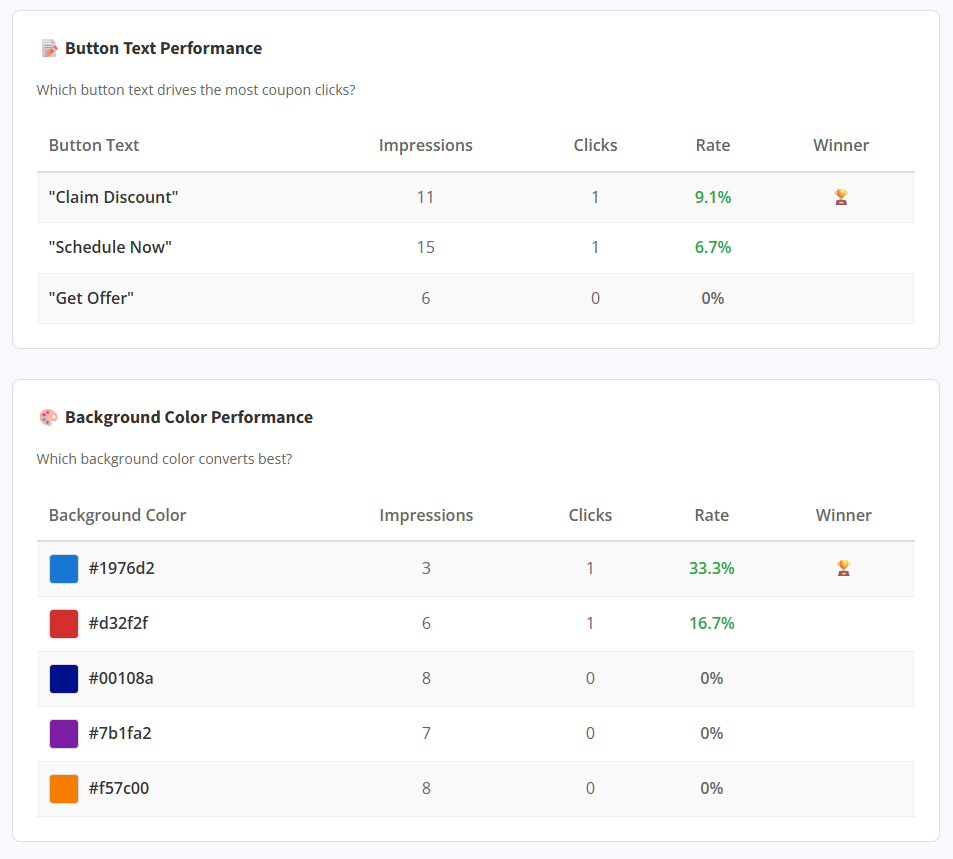The image size is (953, 859).
Task: Select the "Claim Discount" row label
Action: 113,197
